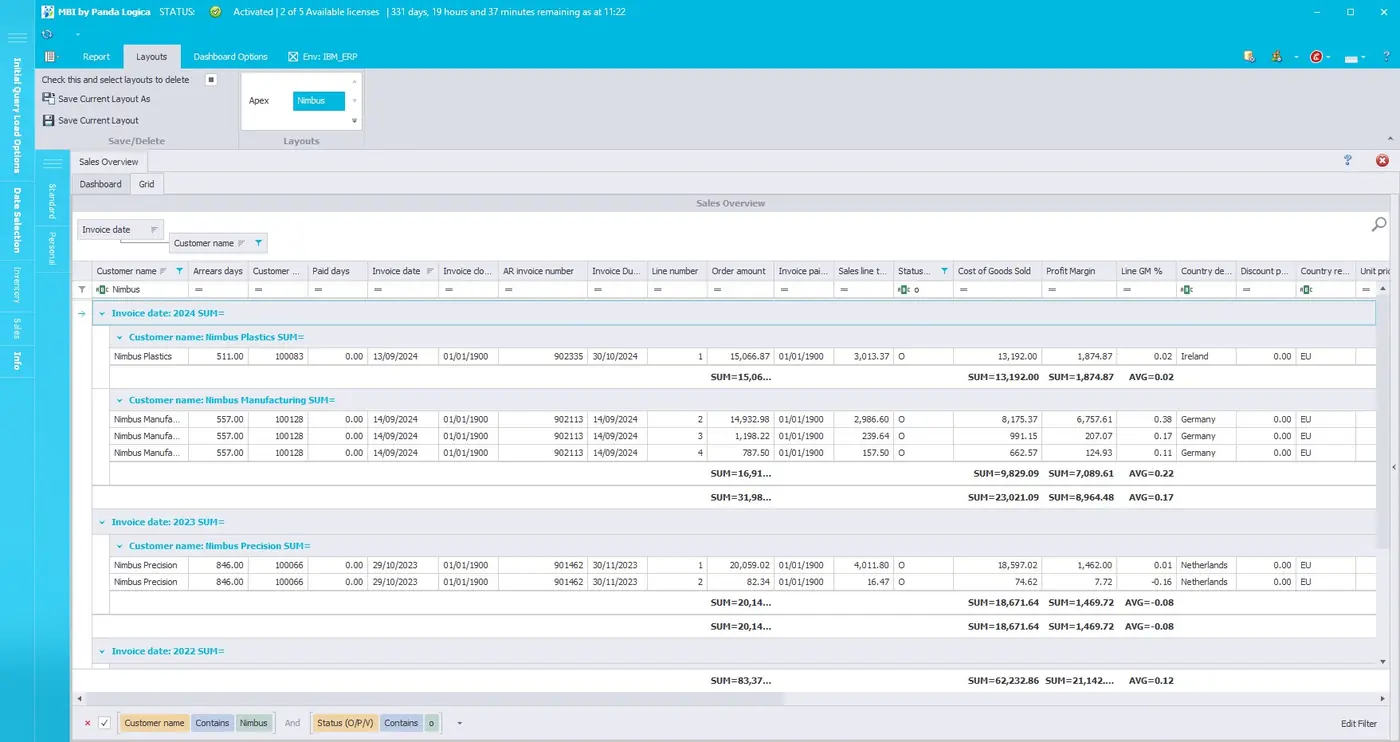The width and height of the screenshot is (1400, 742).
Task: Click the blue help icon beside Sales Overview
Action: pos(1347,160)
